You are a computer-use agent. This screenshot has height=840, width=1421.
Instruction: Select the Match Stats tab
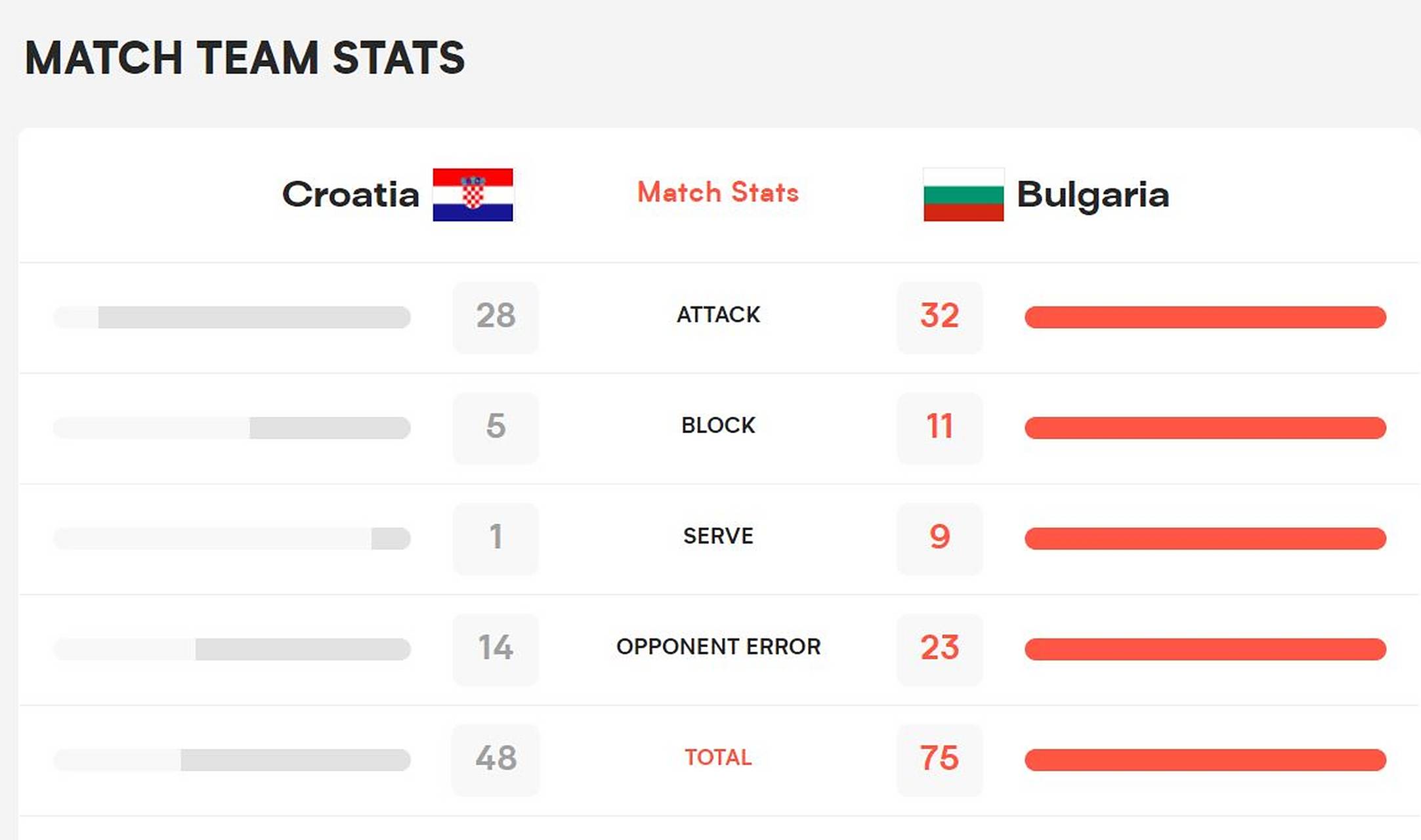[x=718, y=192]
